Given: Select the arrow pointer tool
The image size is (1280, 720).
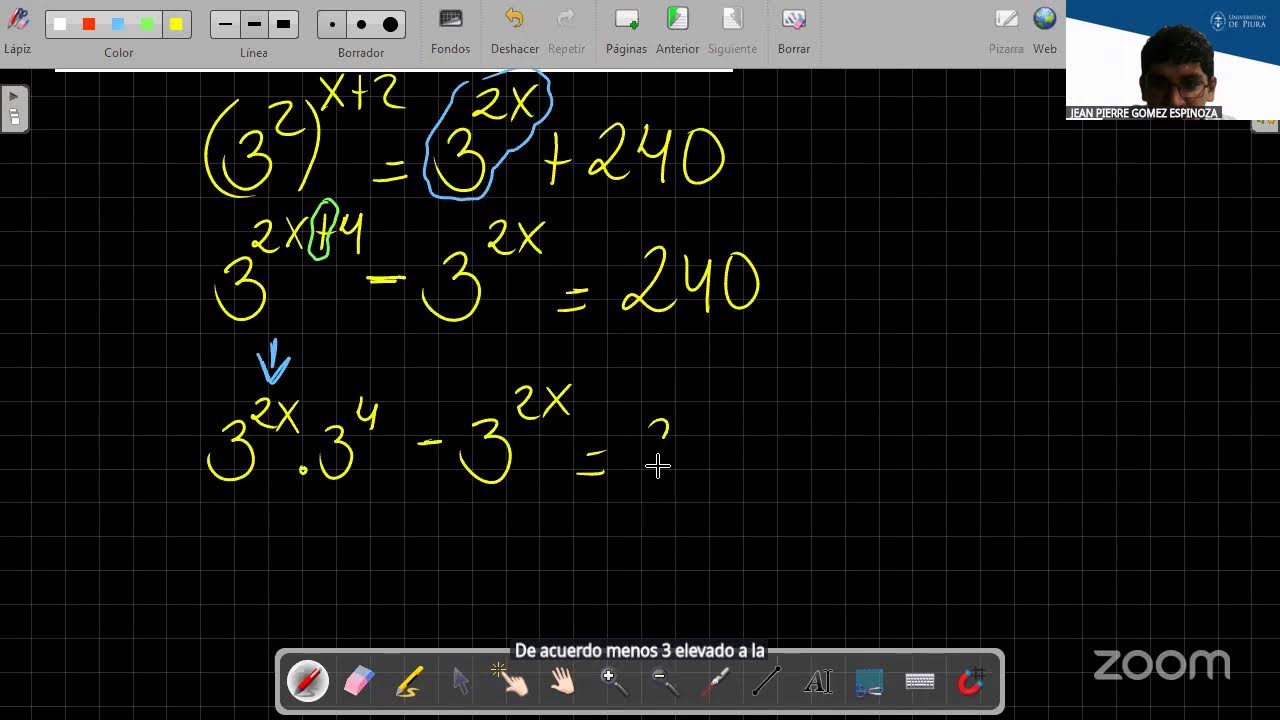Looking at the screenshot, I should click(460, 681).
